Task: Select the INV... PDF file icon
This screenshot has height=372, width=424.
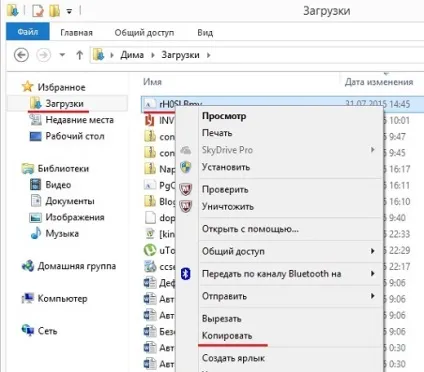Action: click(x=150, y=120)
